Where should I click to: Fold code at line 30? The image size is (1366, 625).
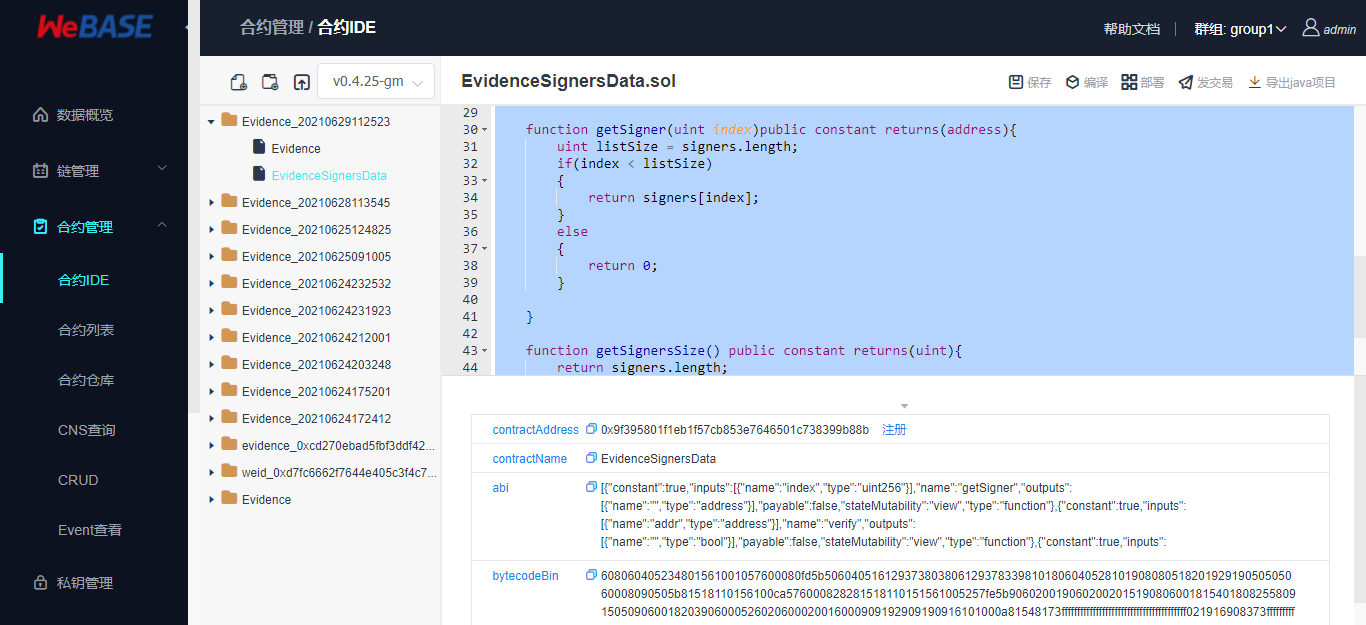485,130
